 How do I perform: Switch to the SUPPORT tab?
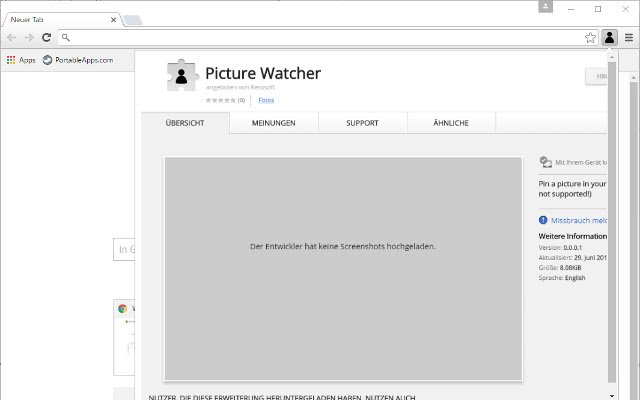pyautogui.click(x=362, y=123)
